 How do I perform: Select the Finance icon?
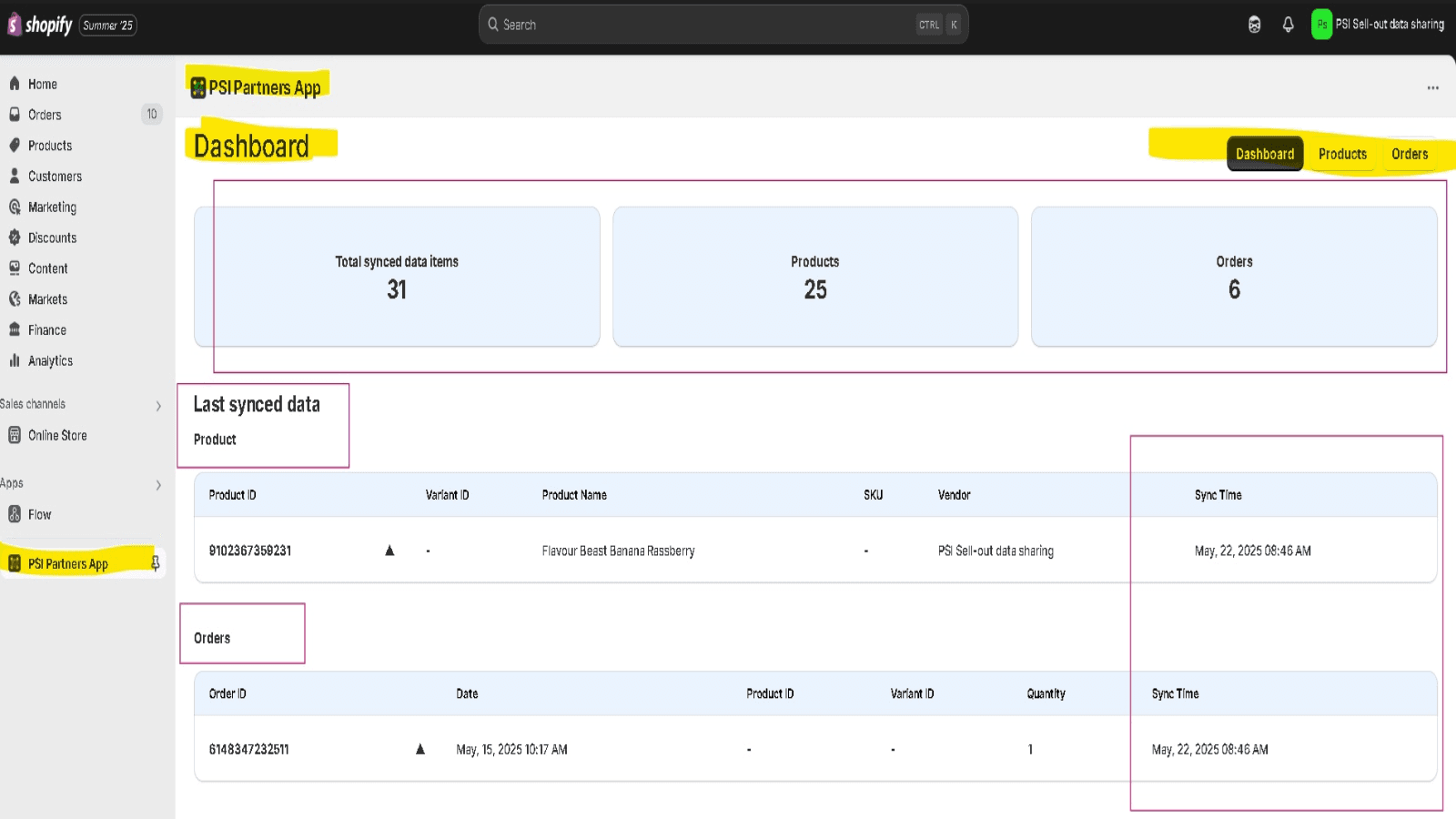[x=15, y=329]
